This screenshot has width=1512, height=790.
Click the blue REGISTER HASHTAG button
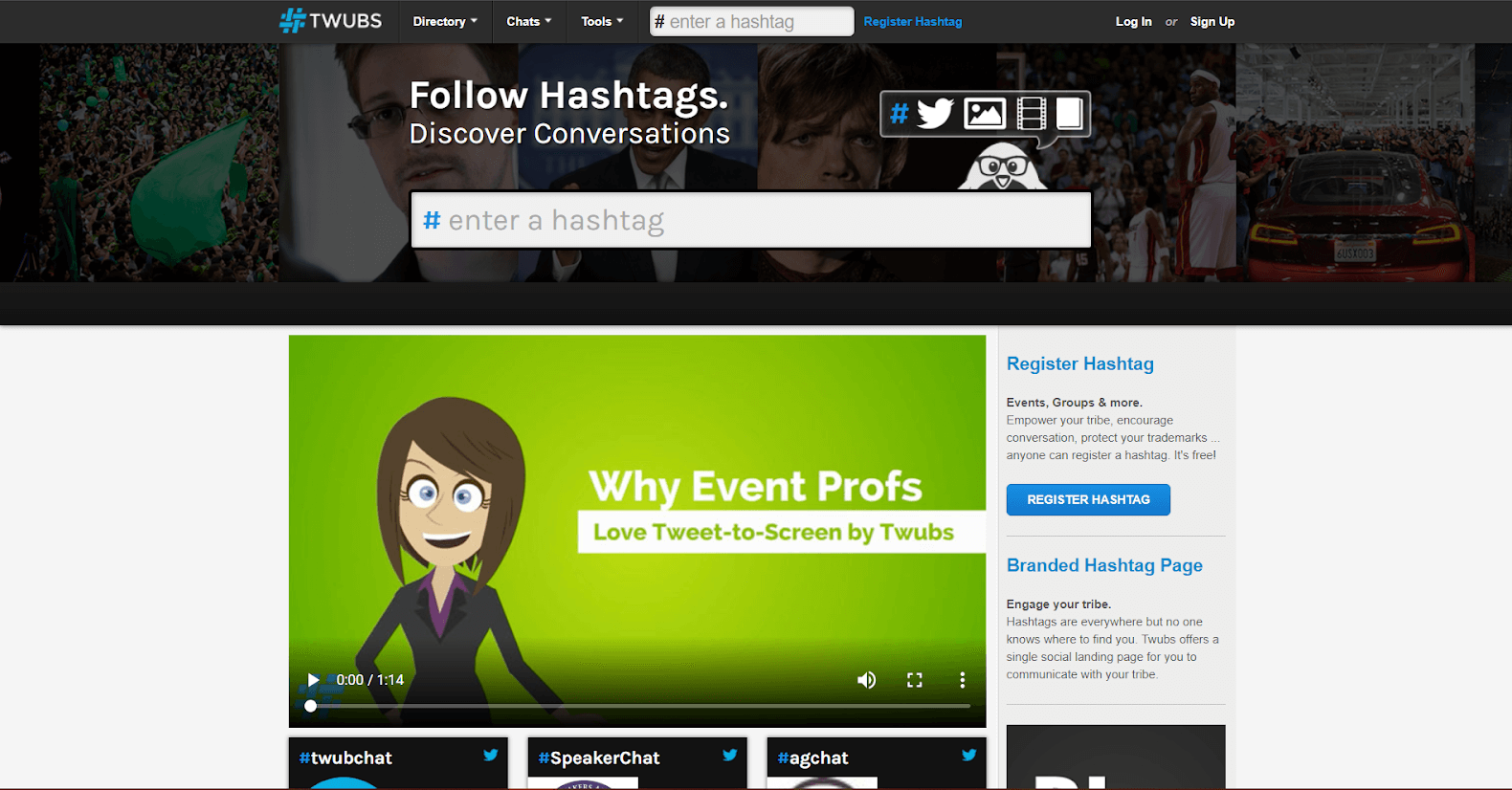tap(1088, 499)
